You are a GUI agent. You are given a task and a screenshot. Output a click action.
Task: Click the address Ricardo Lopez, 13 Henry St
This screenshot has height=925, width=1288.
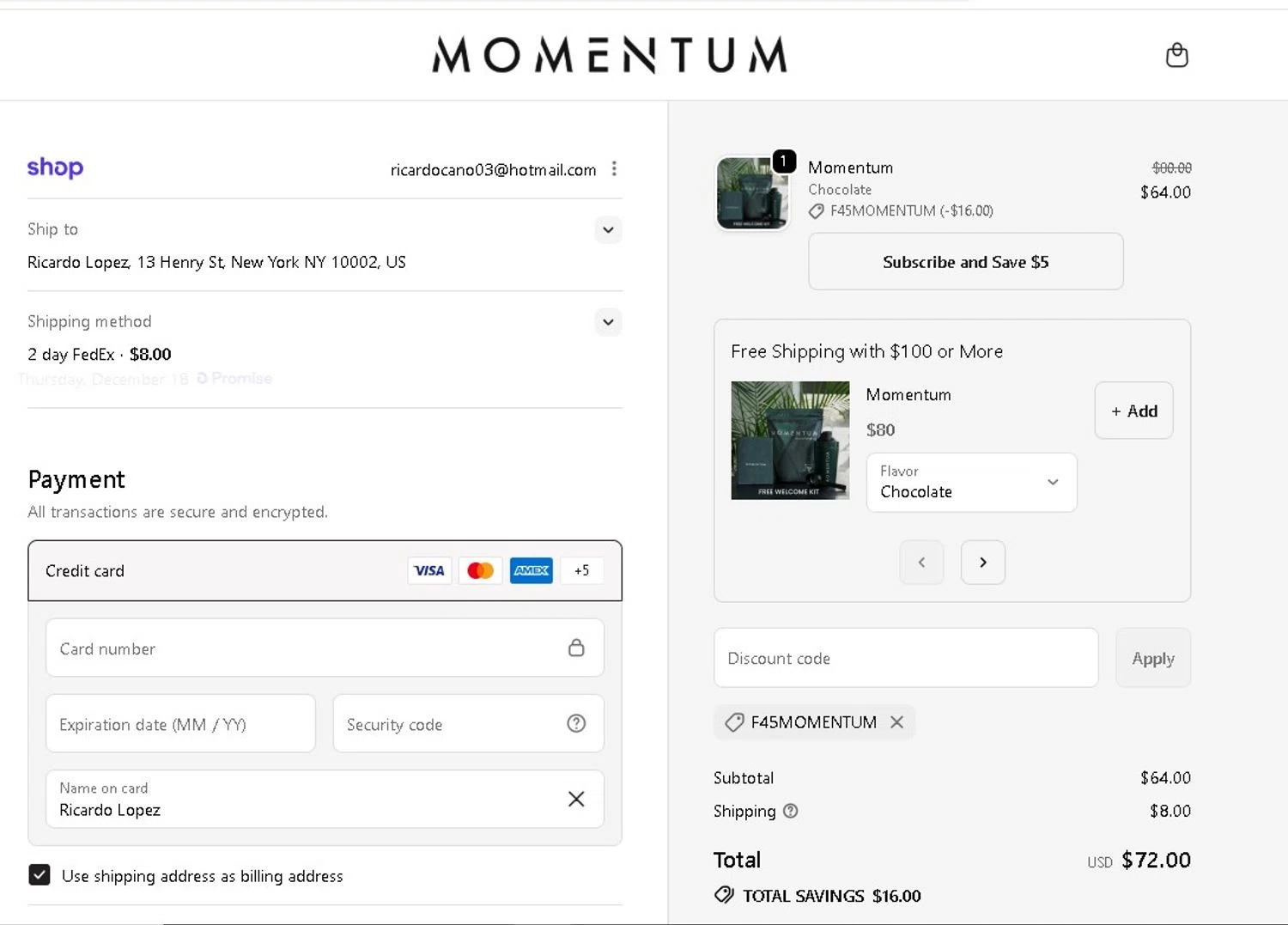[216, 262]
